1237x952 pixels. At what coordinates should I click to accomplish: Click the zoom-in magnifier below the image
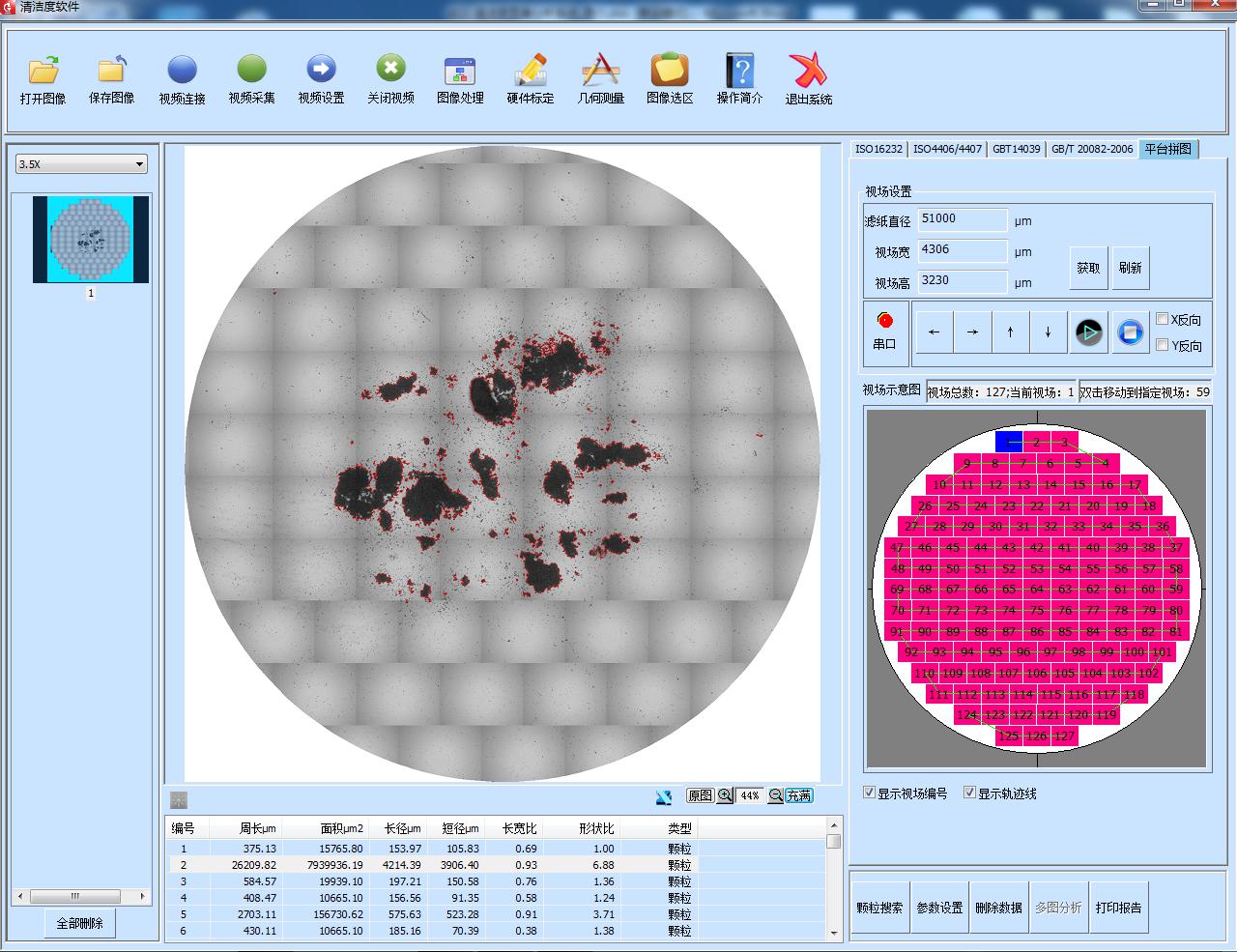(x=725, y=795)
